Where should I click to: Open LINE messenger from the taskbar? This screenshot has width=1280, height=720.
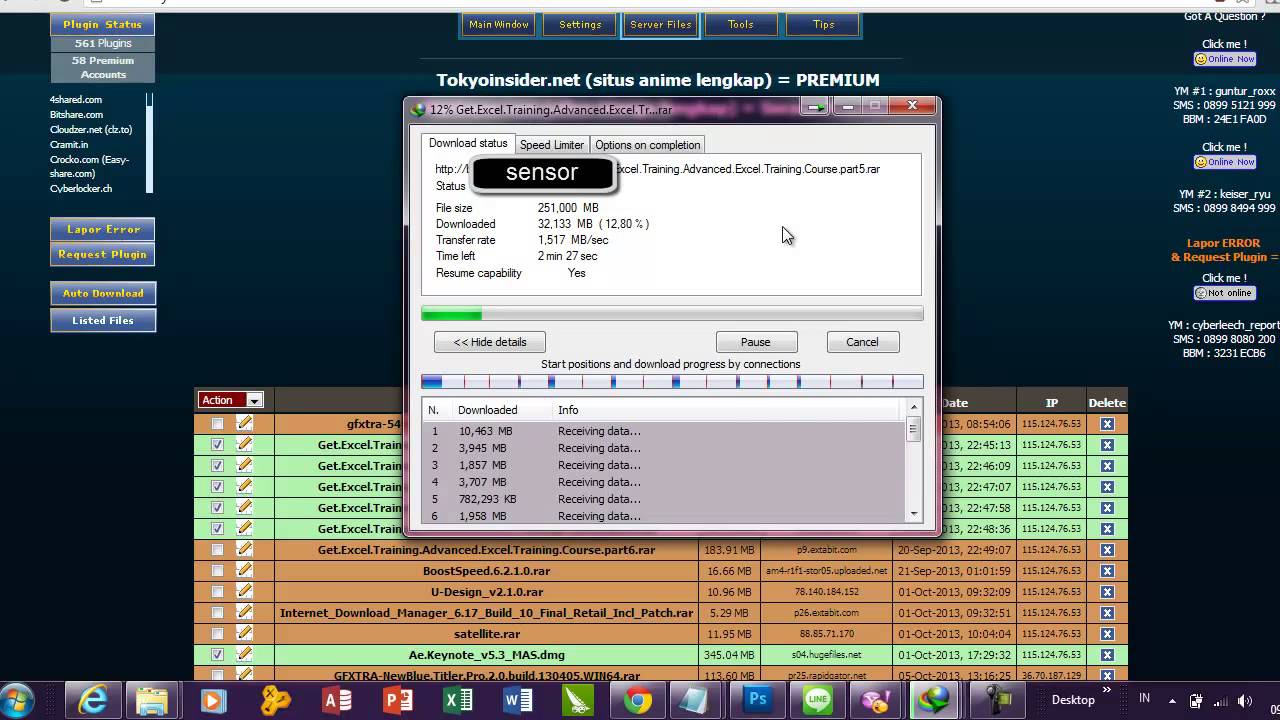[x=818, y=700]
